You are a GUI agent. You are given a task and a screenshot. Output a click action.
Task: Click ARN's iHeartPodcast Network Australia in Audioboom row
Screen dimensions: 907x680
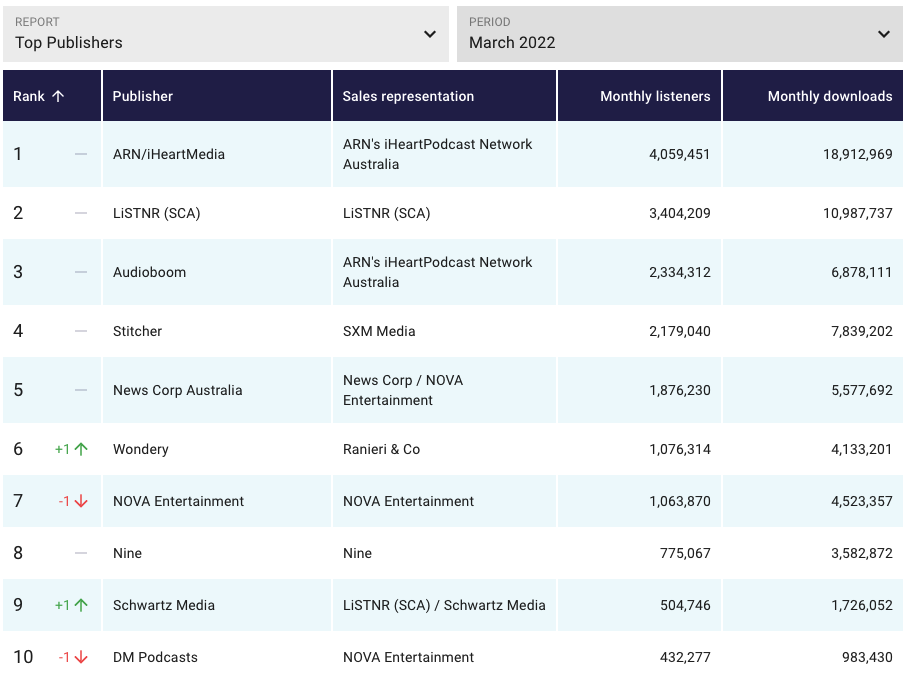click(x=437, y=272)
